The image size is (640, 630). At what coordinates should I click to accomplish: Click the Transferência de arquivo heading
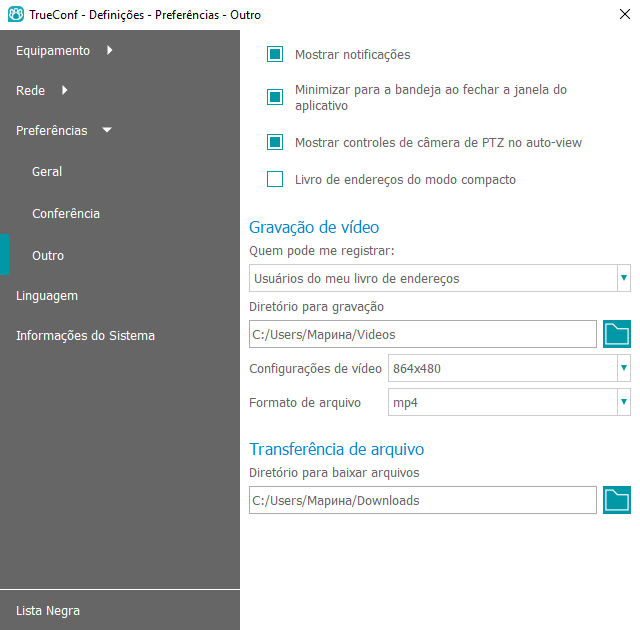tap(337, 449)
